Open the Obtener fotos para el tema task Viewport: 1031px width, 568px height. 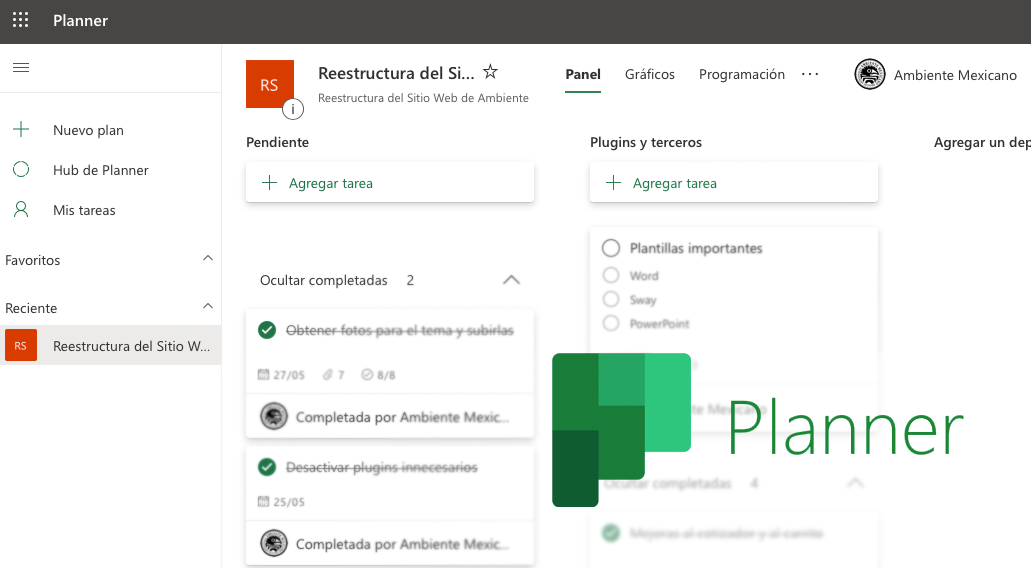click(400, 330)
